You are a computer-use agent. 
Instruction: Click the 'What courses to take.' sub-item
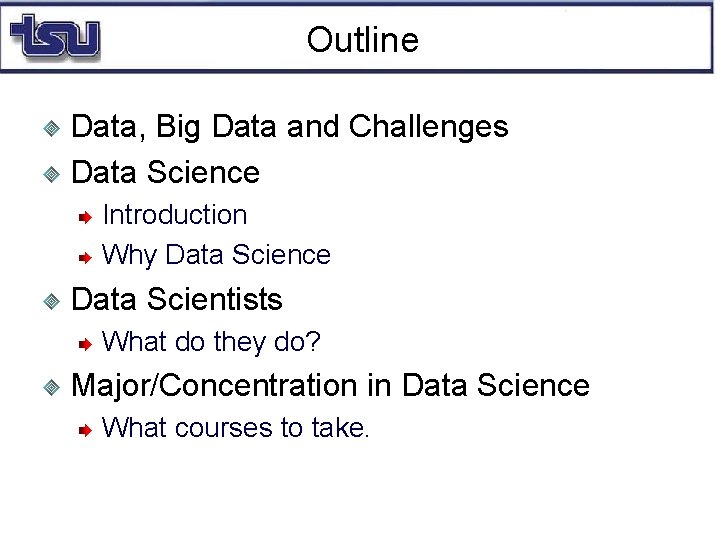coord(236,428)
